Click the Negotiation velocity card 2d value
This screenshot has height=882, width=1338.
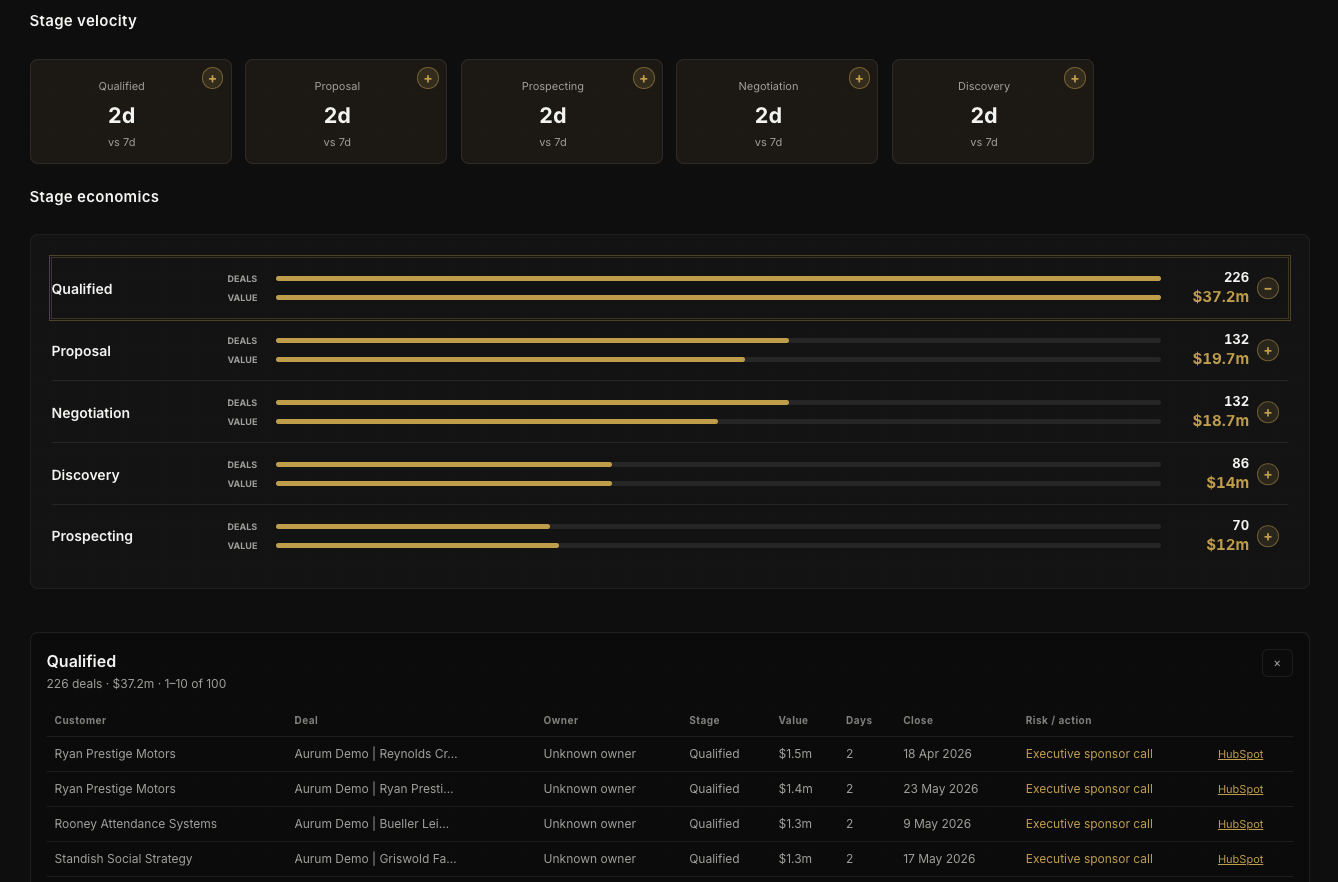pos(768,115)
